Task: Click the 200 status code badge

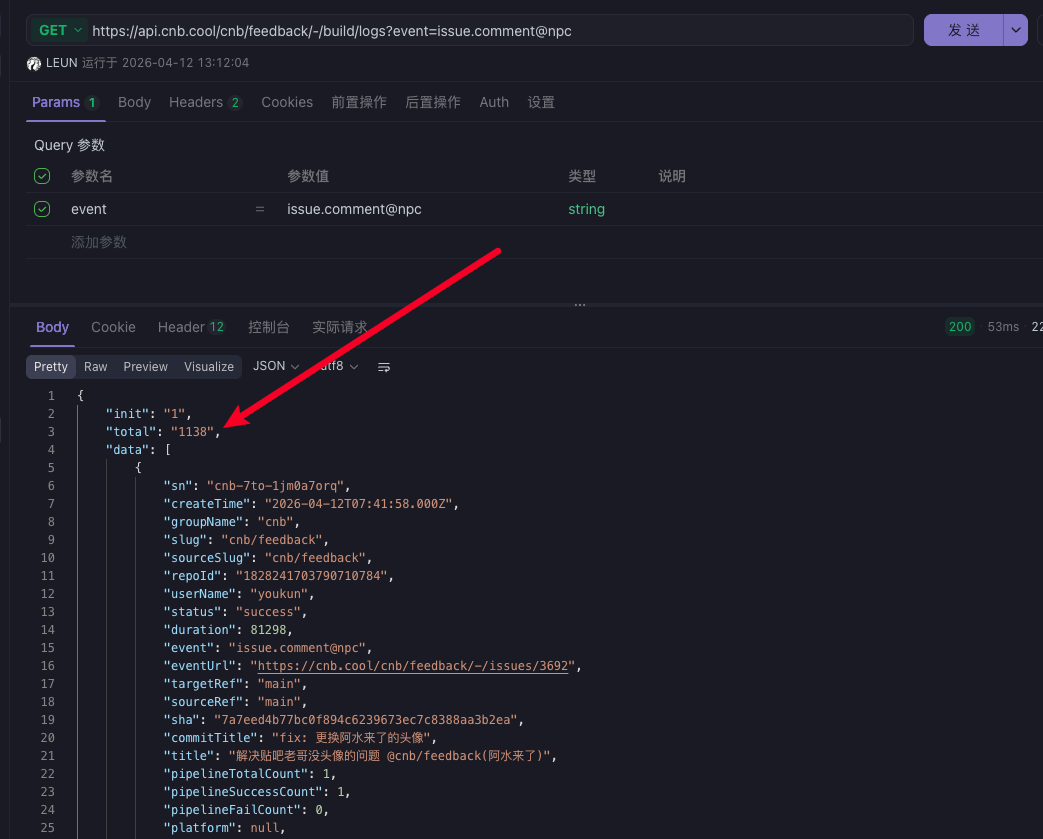Action: pos(960,327)
